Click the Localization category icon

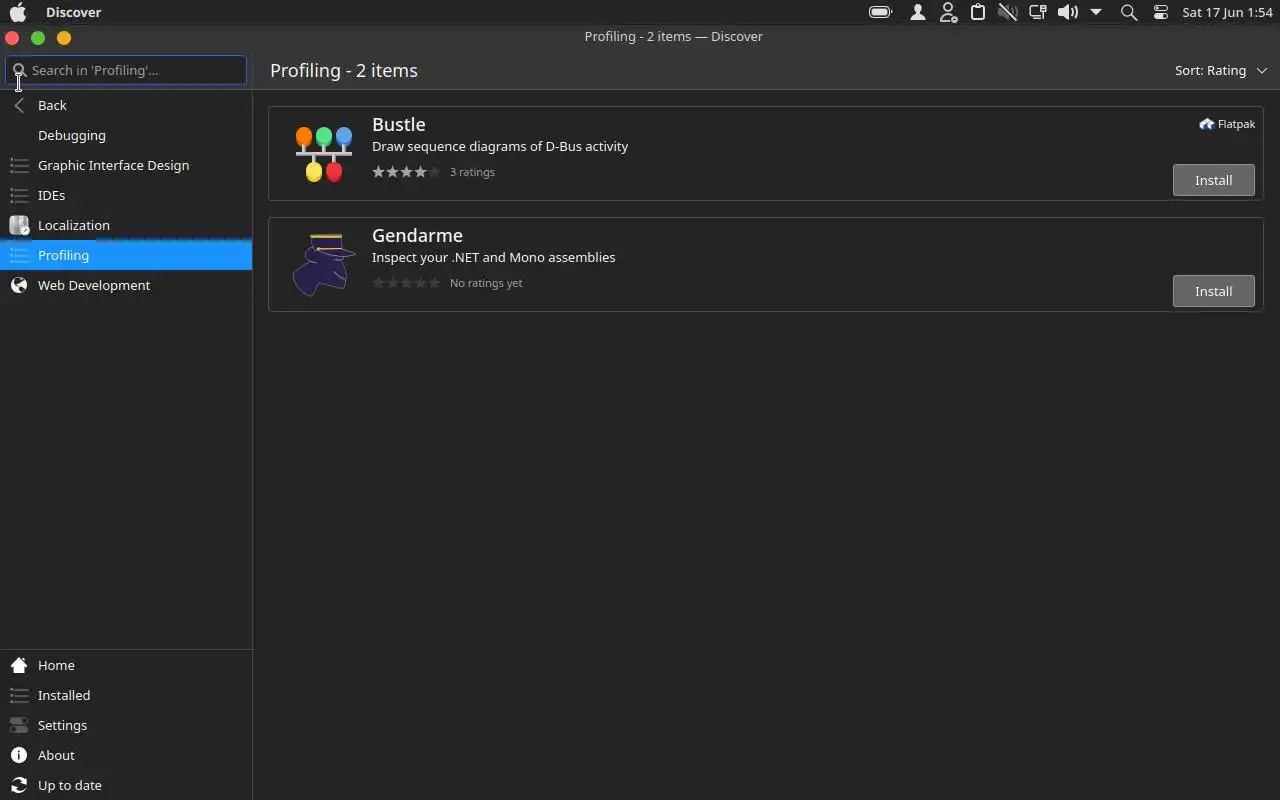(x=19, y=225)
